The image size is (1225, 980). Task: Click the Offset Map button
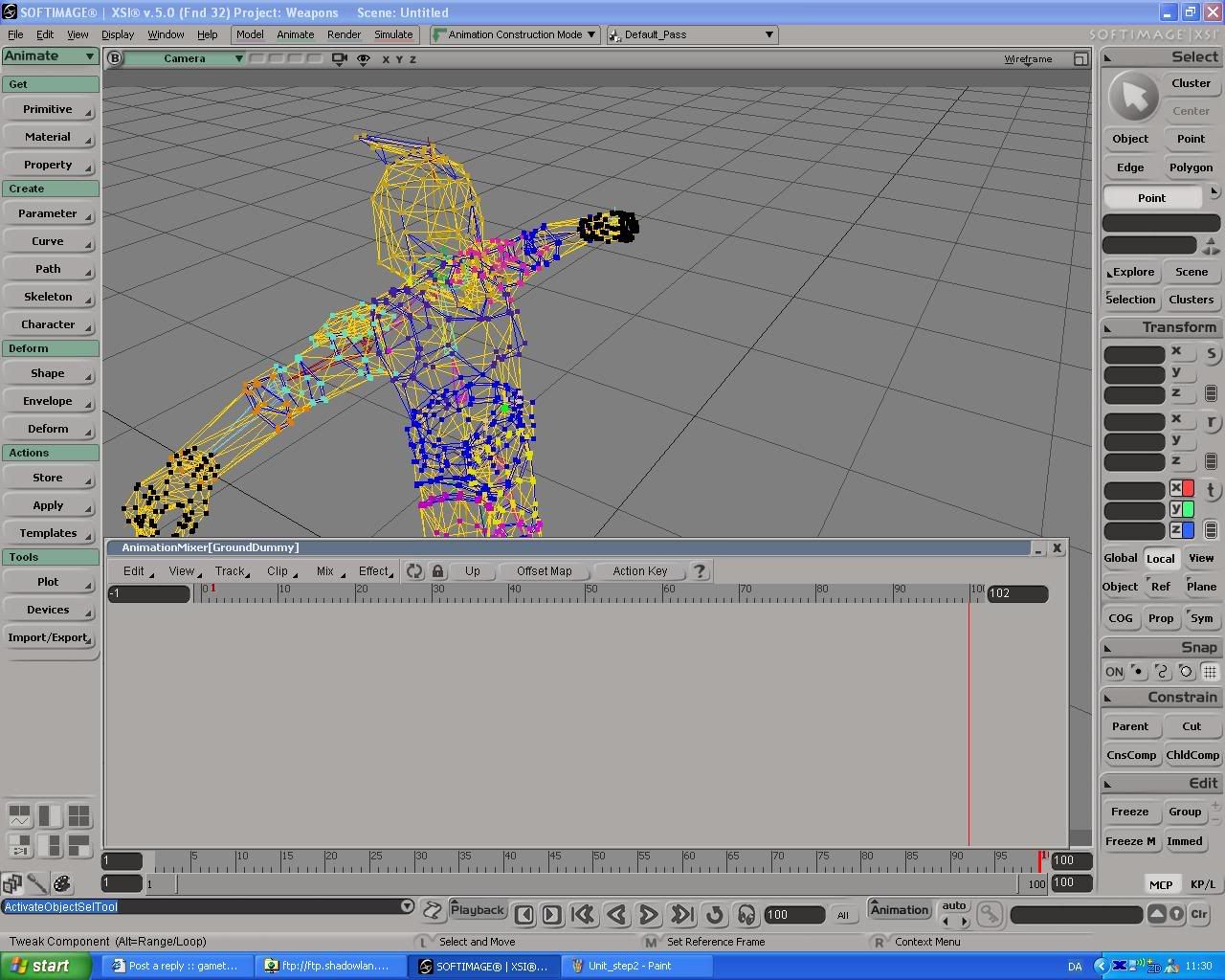tap(544, 571)
